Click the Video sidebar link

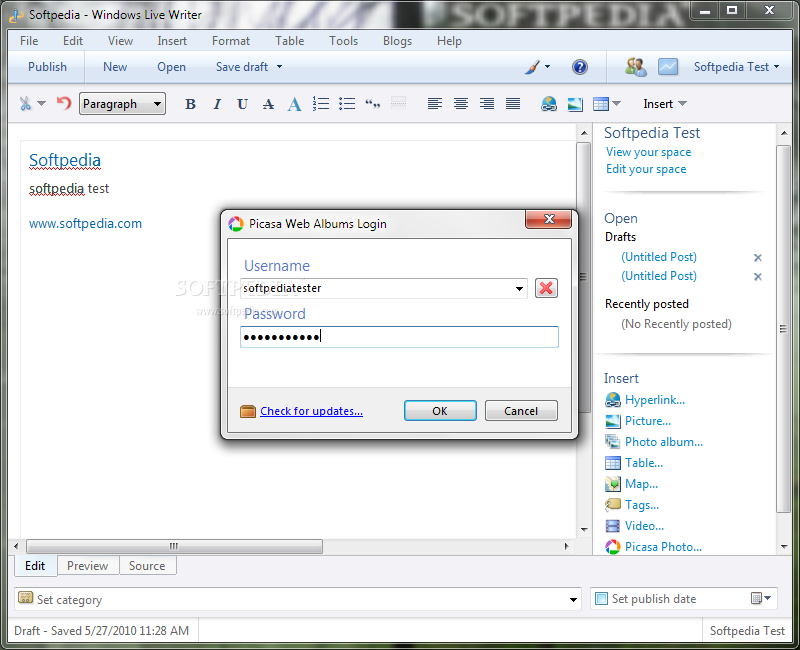click(x=644, y=526)
